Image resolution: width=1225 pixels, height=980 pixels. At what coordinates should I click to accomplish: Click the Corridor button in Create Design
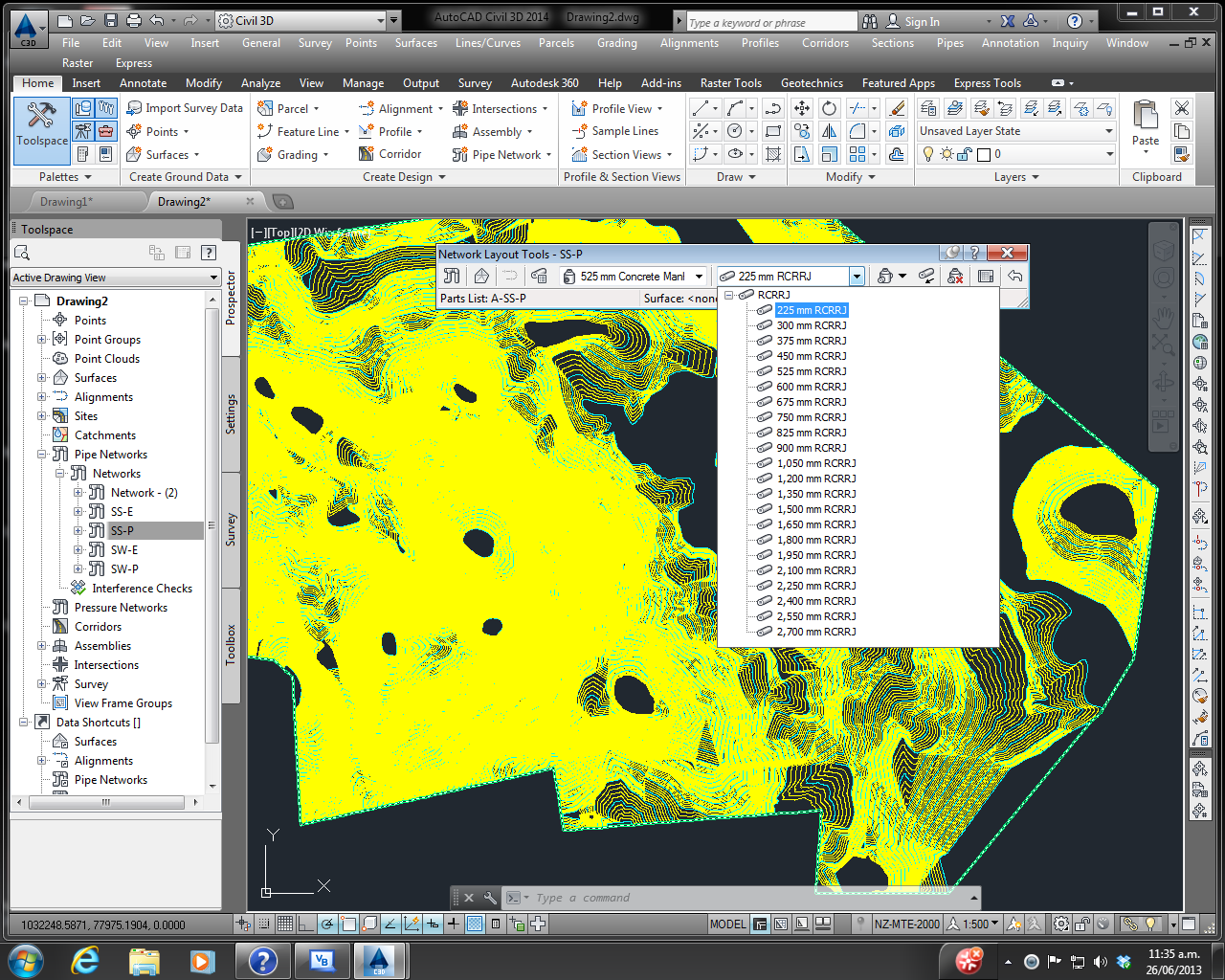[390, 154]
